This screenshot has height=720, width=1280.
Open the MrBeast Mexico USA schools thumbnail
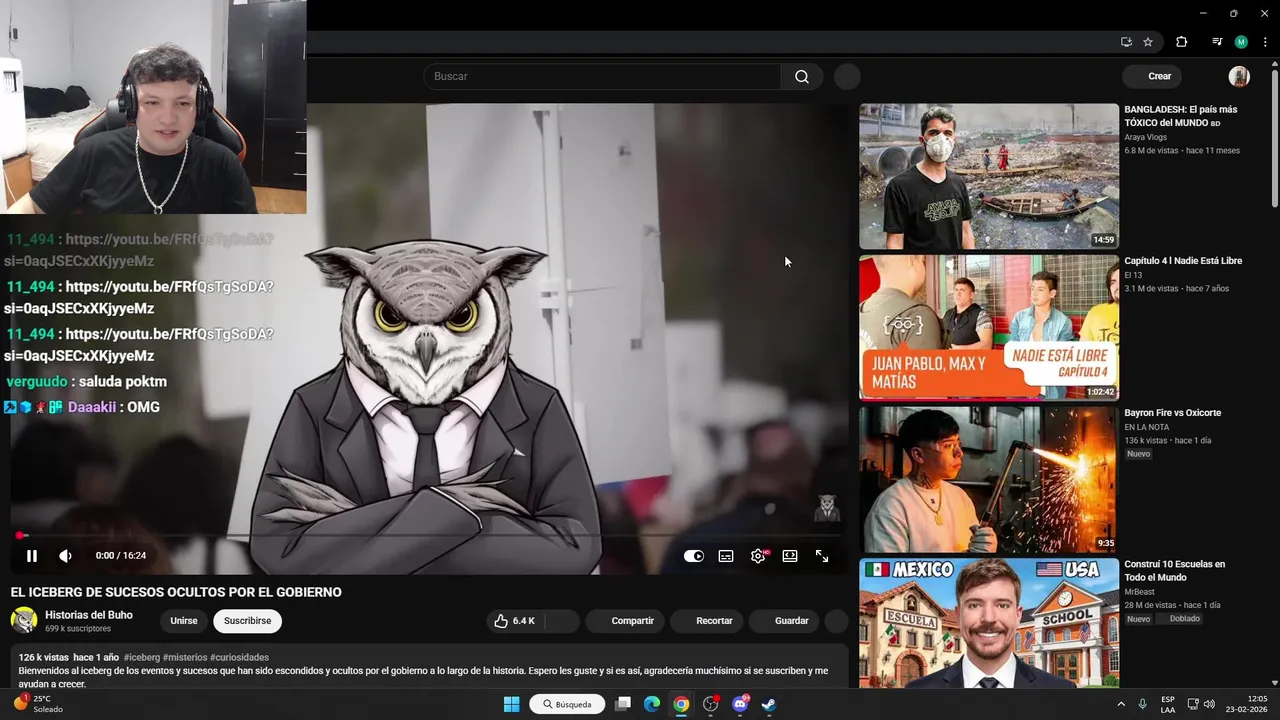989,624
